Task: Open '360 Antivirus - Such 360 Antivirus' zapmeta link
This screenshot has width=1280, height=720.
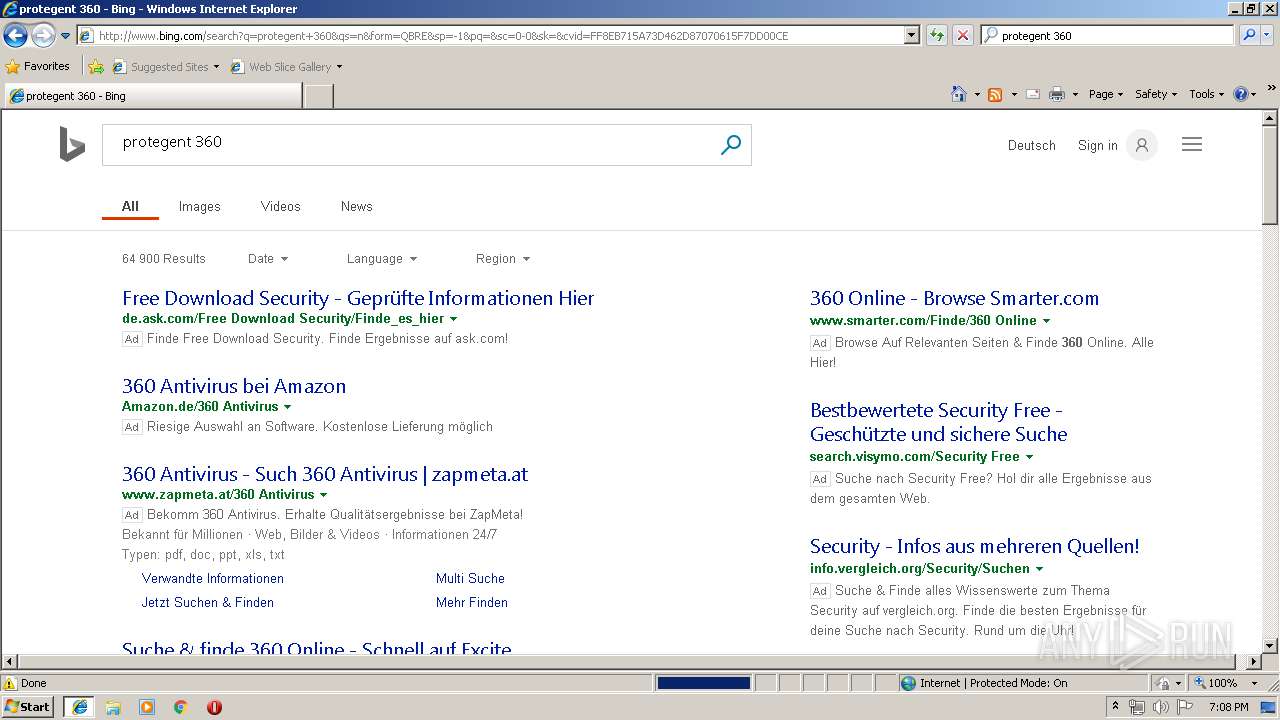Action: point(325,475)
